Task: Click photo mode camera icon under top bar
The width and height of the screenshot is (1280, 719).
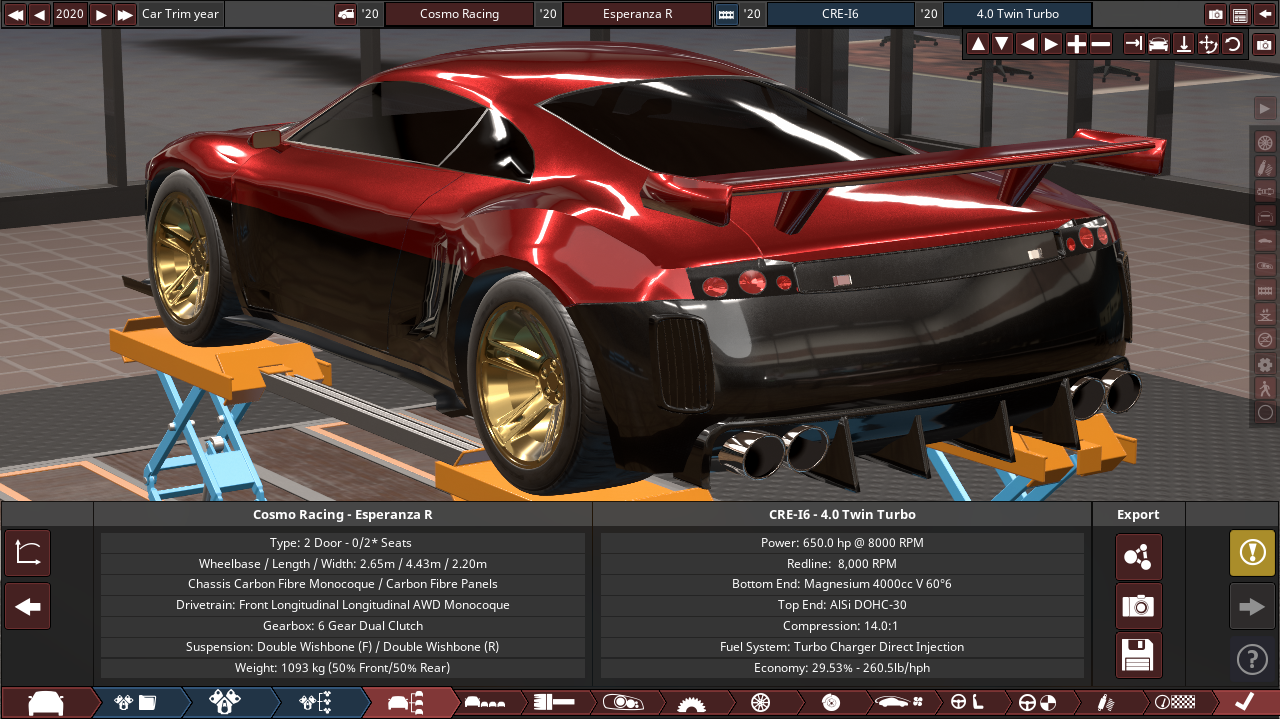Action: (x=1264, y=45)
